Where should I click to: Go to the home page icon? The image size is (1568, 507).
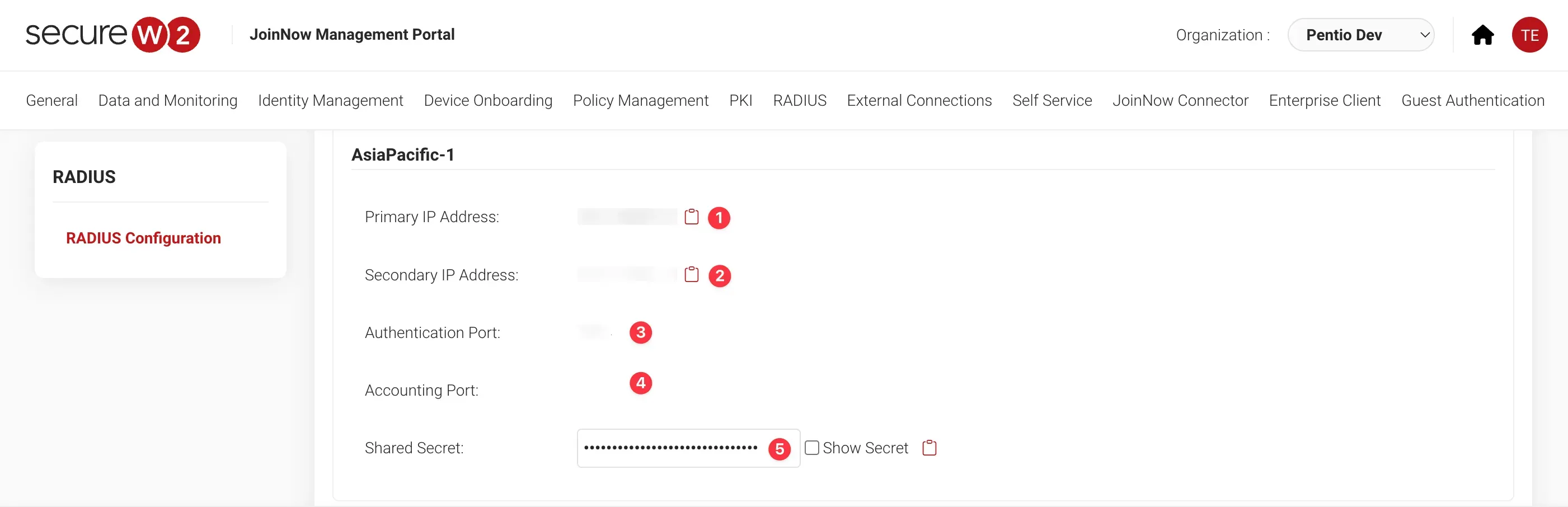tap(1482, 35)
